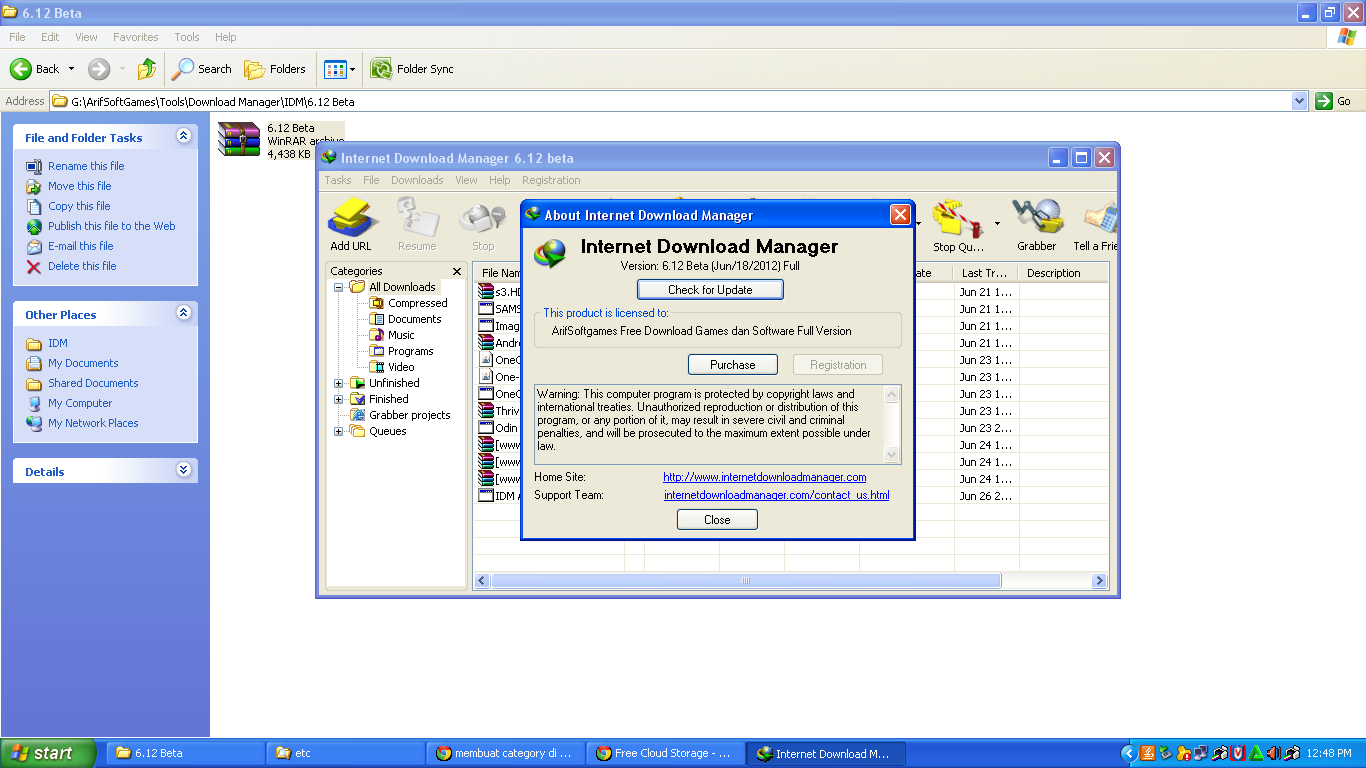Collapse the File and Folder Tasks panel
The image size is (1366, 768).
point(183,136)
